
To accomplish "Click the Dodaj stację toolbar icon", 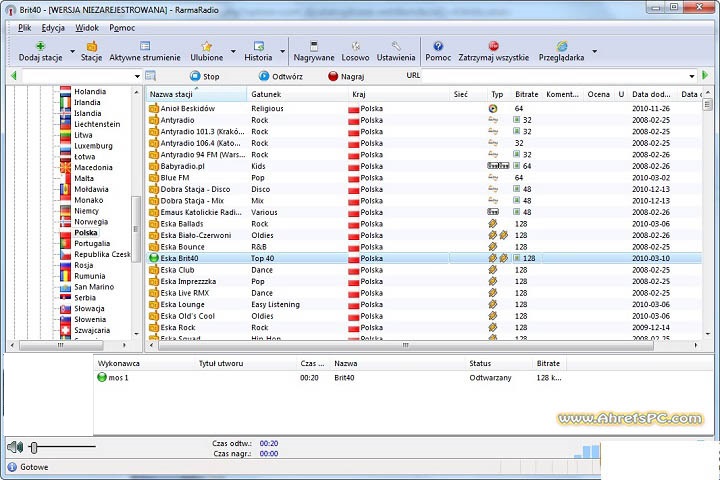I will click(x=40, y=46).
